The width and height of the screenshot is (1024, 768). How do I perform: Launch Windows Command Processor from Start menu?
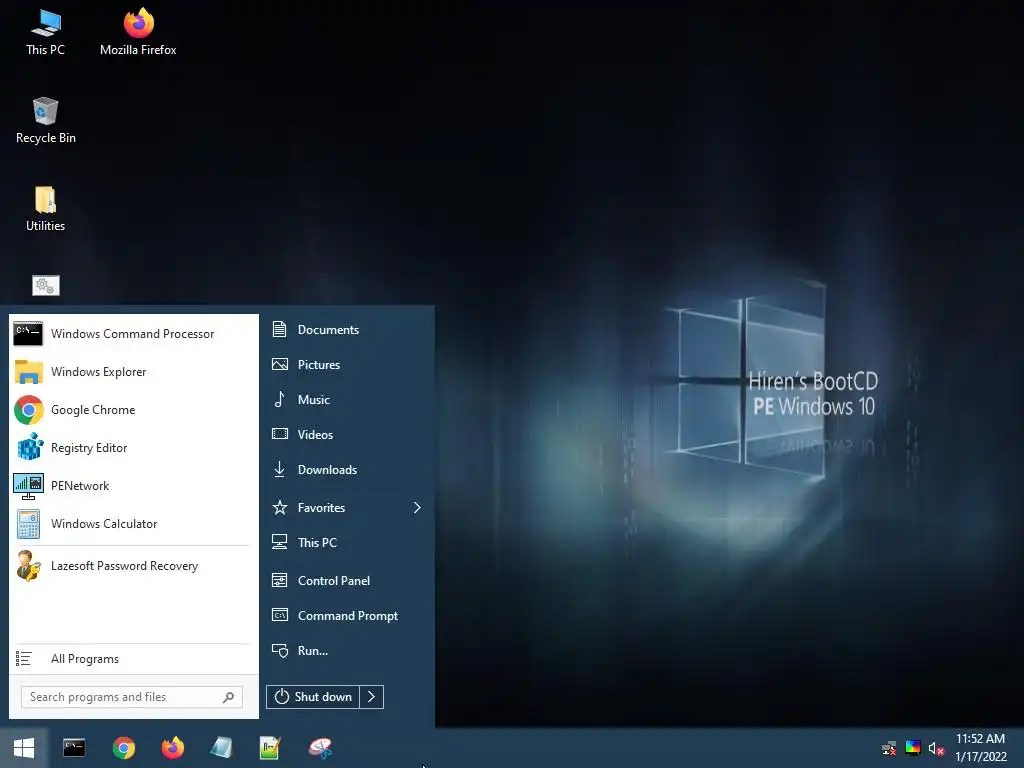133,334
